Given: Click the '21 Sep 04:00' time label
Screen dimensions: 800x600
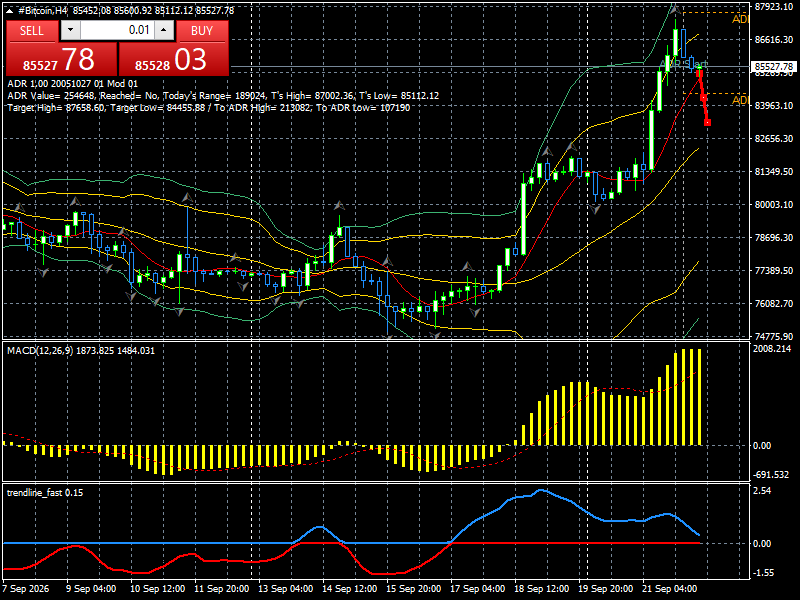Looking at the screenshot, I should pyautogui.click(x=669, y=589).
